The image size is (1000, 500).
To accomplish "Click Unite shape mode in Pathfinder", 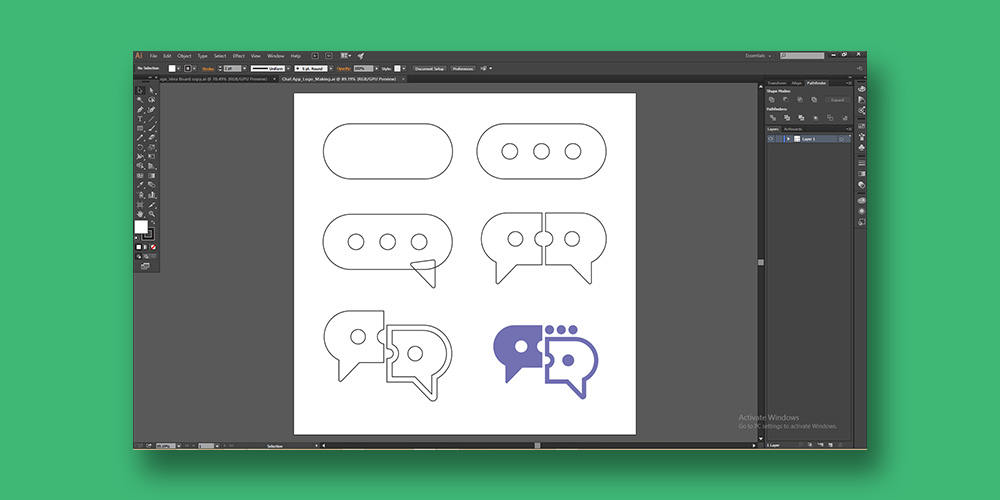I will point(772,99).
